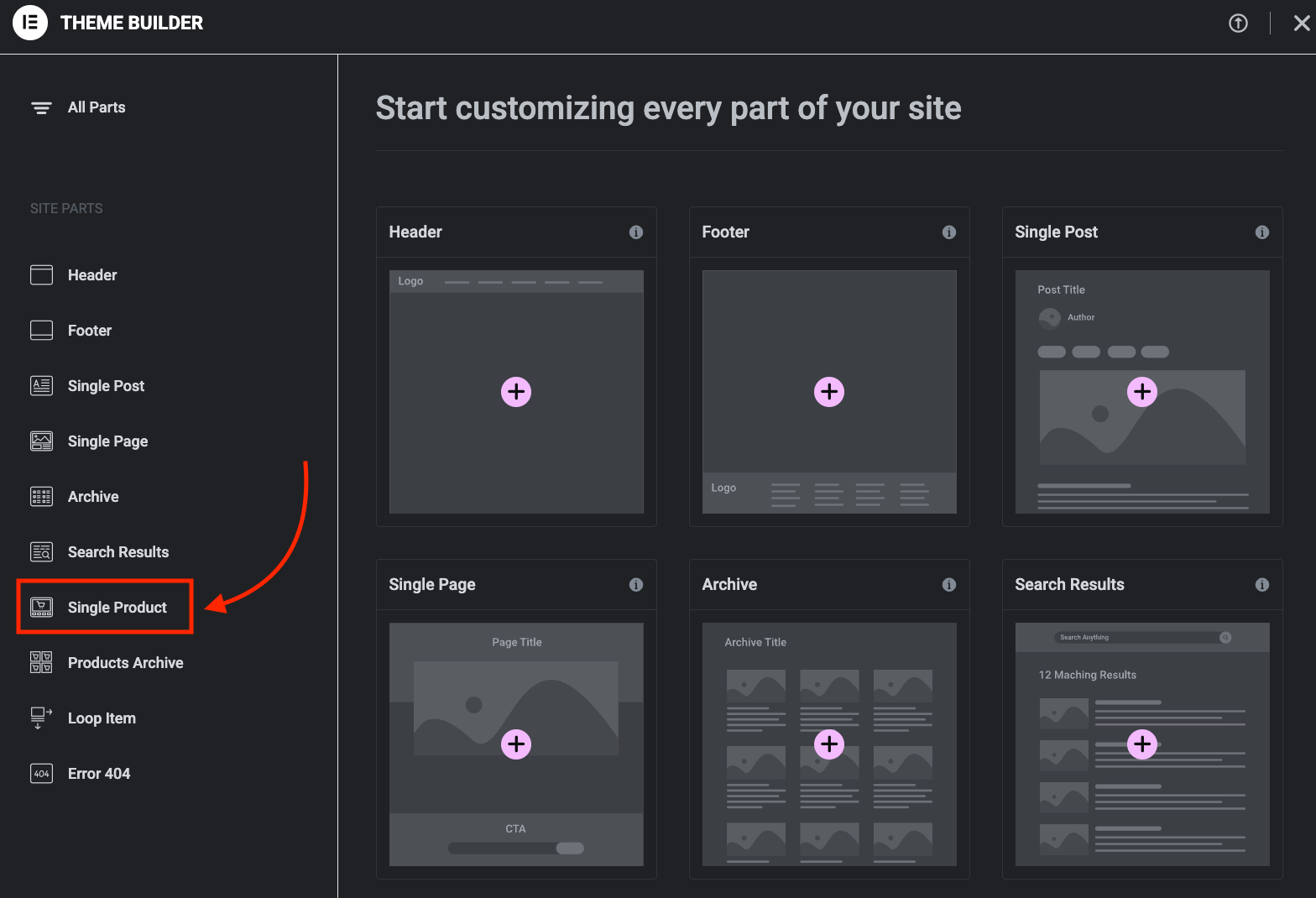Image resolution: width=1316 pixels, height=898 pixels.
Task: Add new Single Page template plus button
Action: tap(516, 744)
